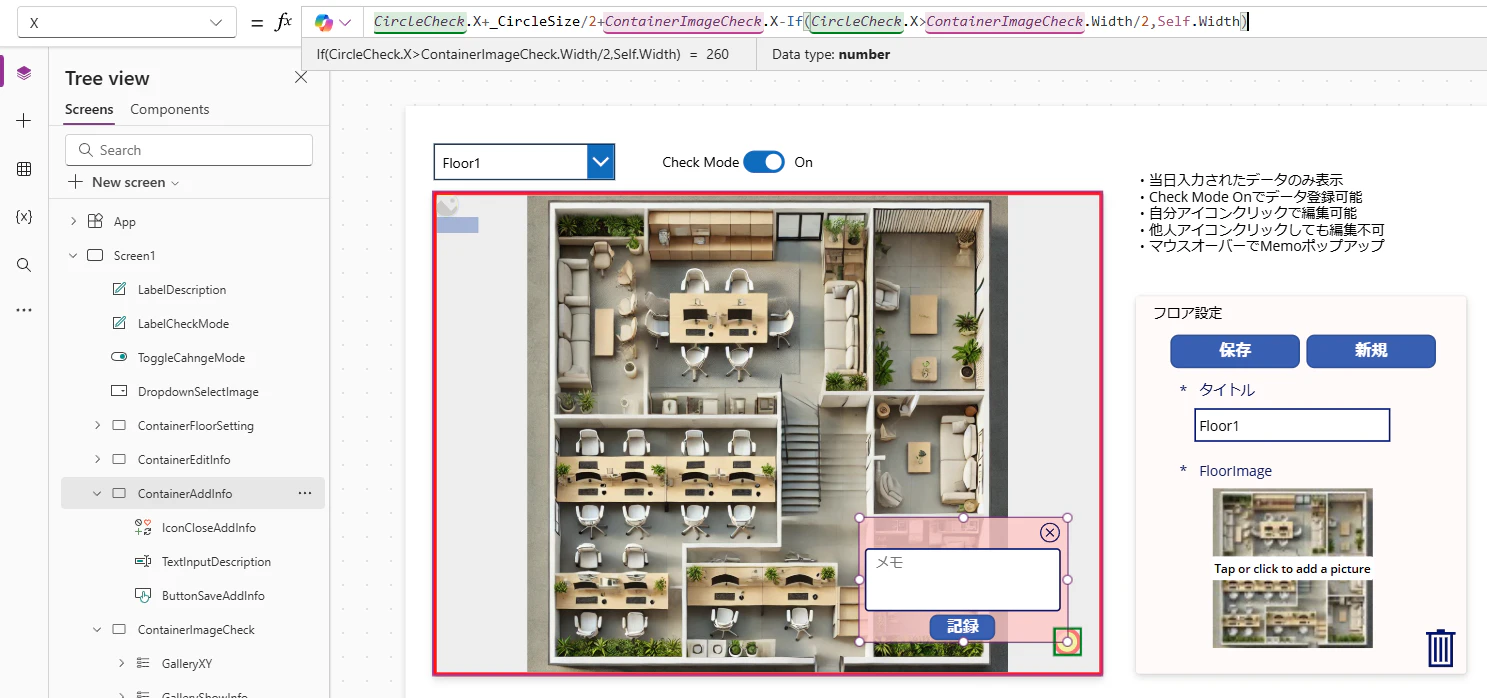Click the メモ text input box
This screenshot has height=698, width=1487.
pyautogui.click(x=962, y=580)
